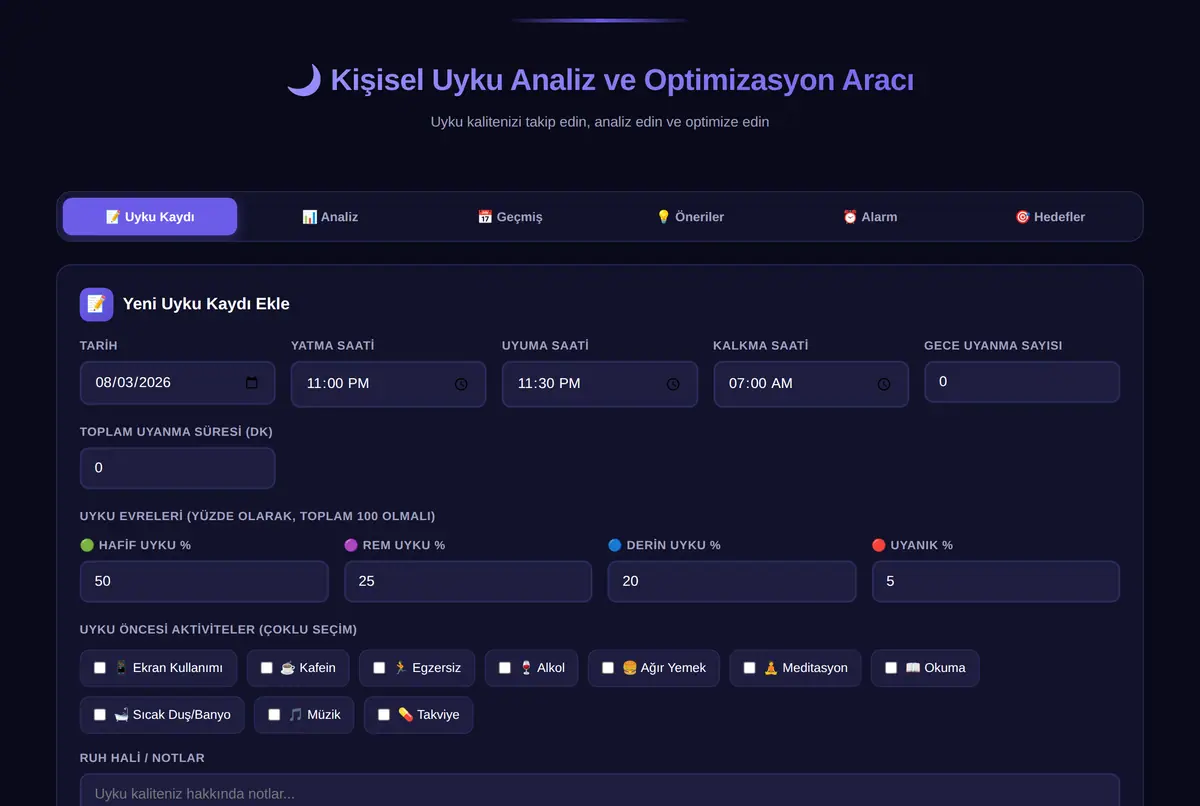Open the Yatma Saati clock picker icon

[x=461, y=384]
